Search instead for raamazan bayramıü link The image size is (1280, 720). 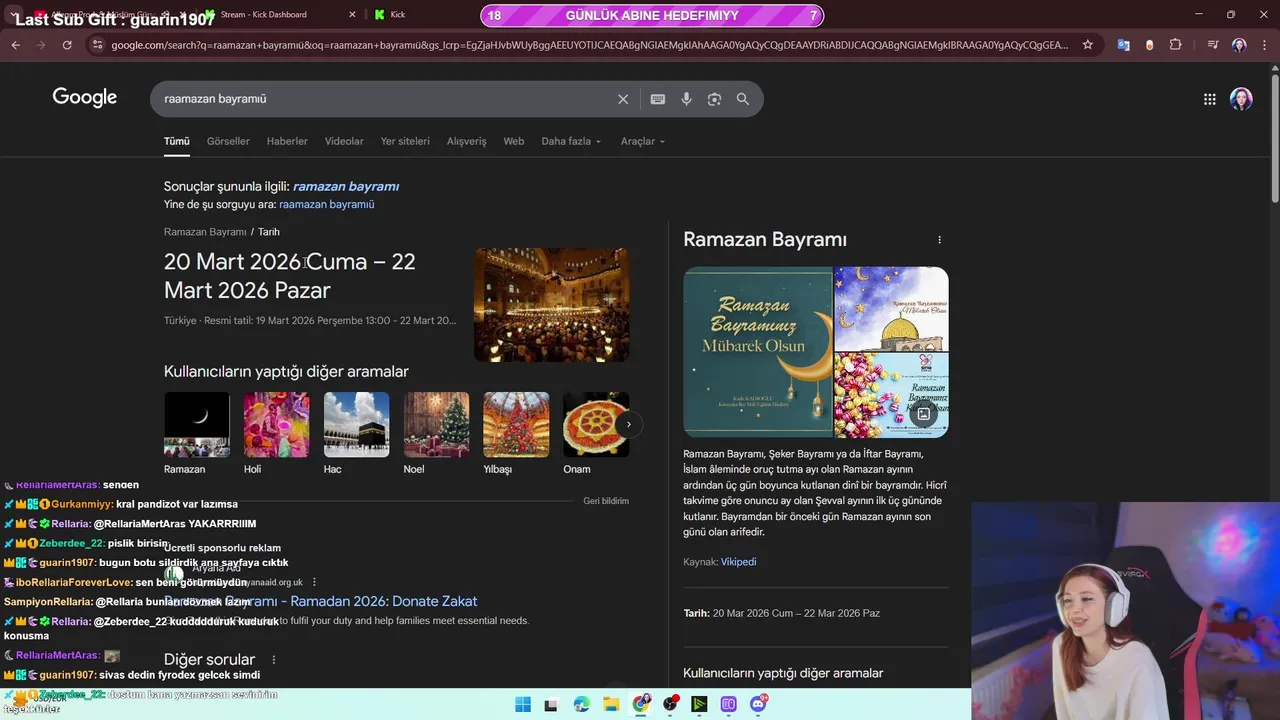pos(327,204)
